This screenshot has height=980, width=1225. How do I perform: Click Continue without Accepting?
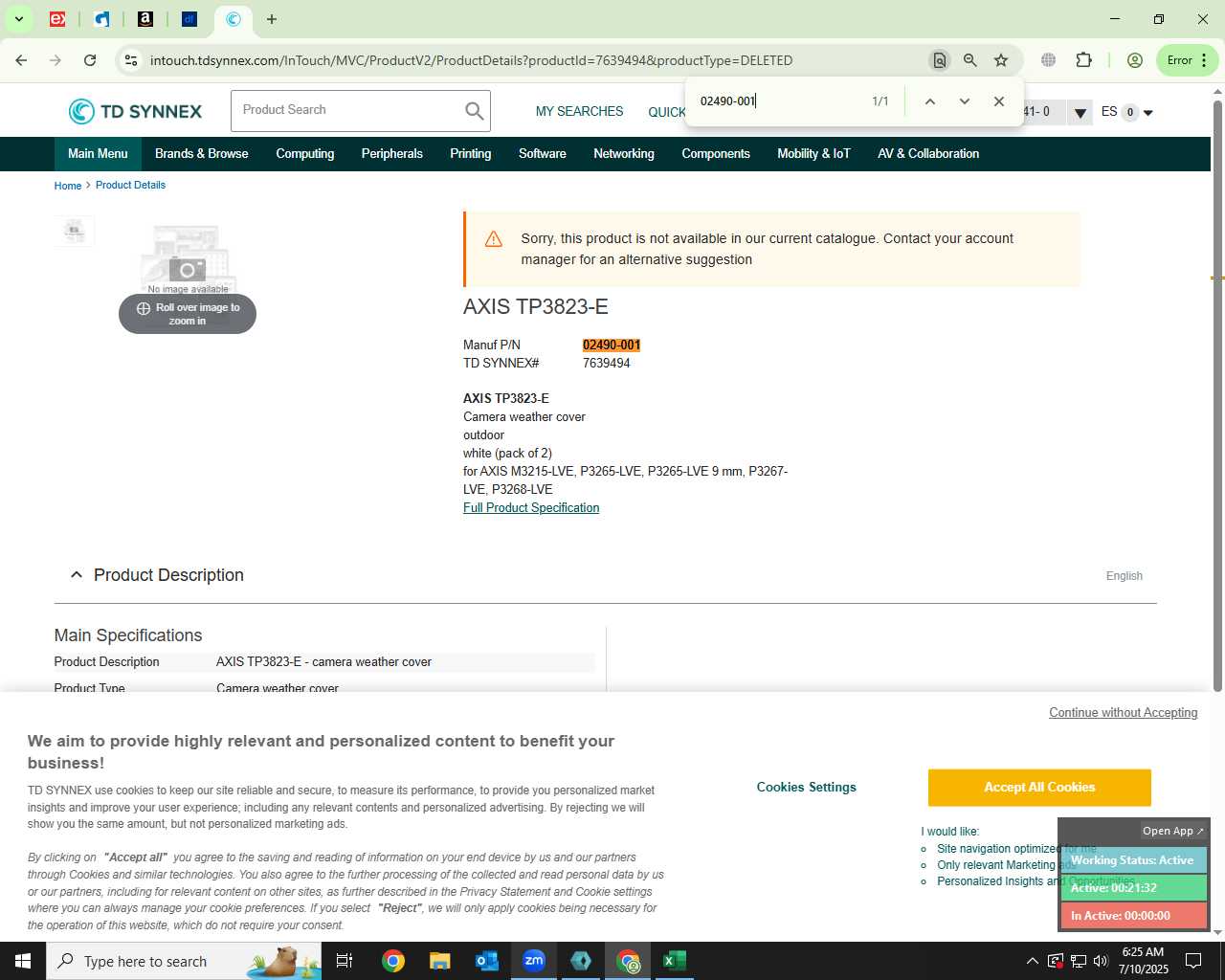point(1124,713)
